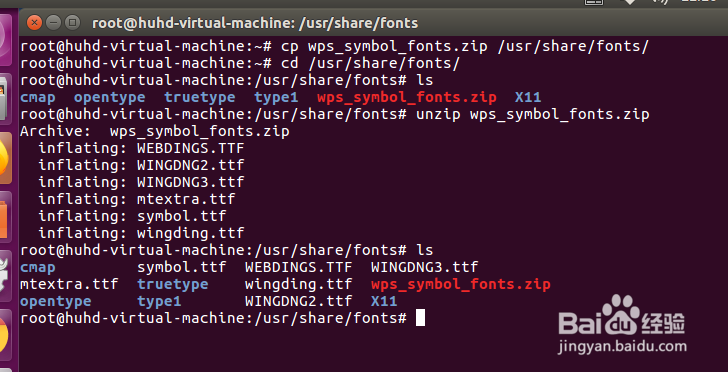728x372 pixels.
Task: Minimize the terminal window
Action: 53,22
